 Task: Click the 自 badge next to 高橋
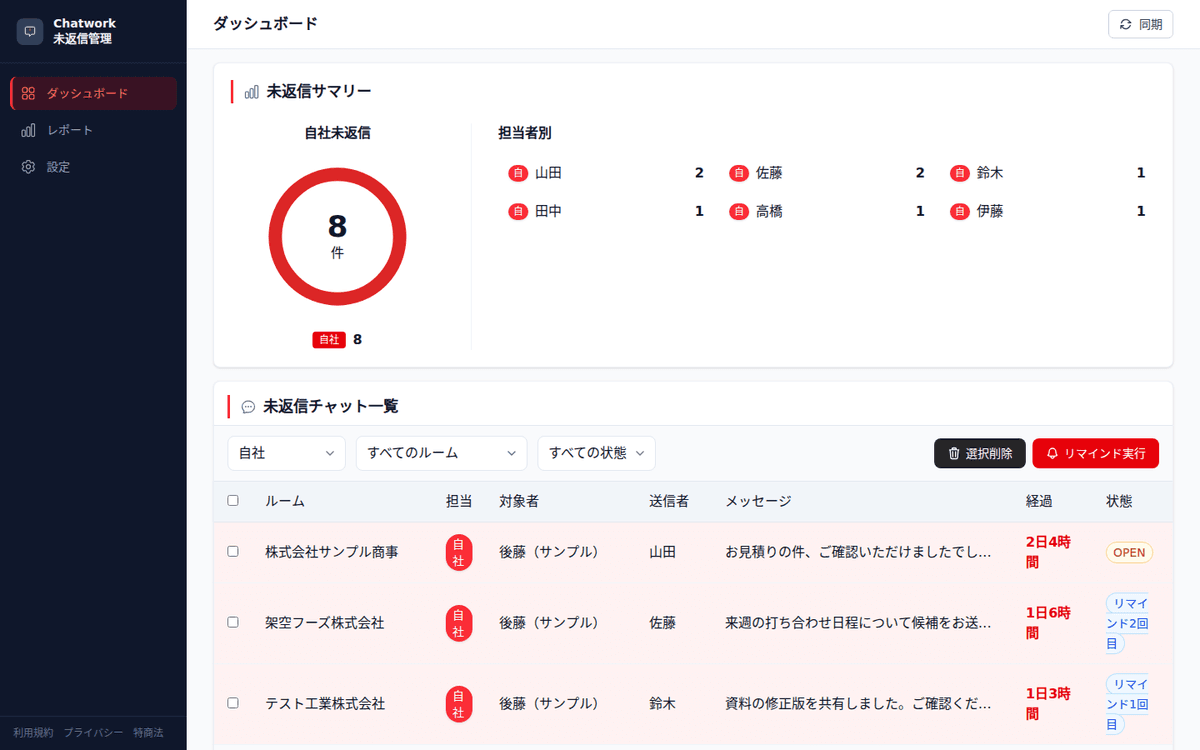pyautogui.click(x=739, y=211)
